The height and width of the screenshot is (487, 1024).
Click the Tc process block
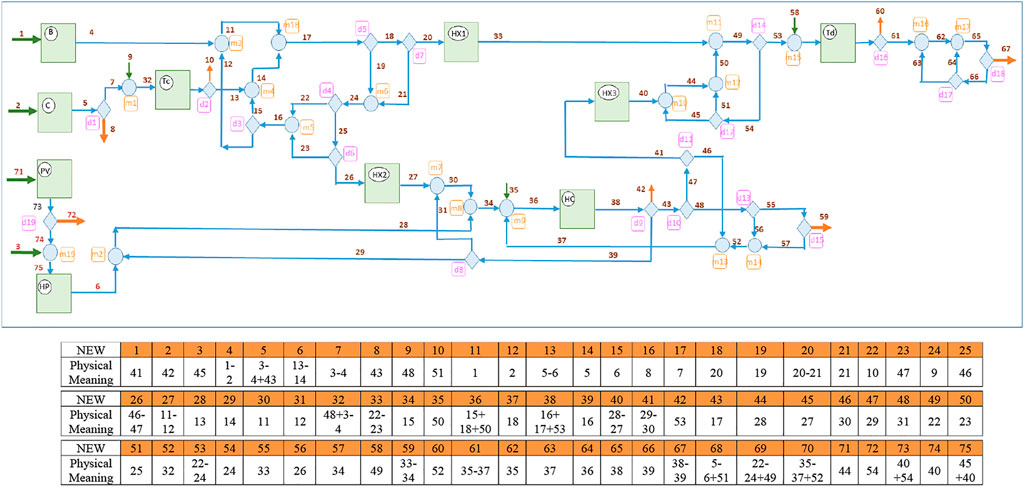172,90
